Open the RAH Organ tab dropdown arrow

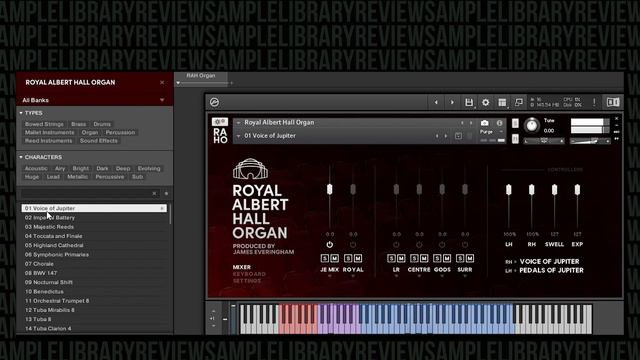click(x=178, y=83)
